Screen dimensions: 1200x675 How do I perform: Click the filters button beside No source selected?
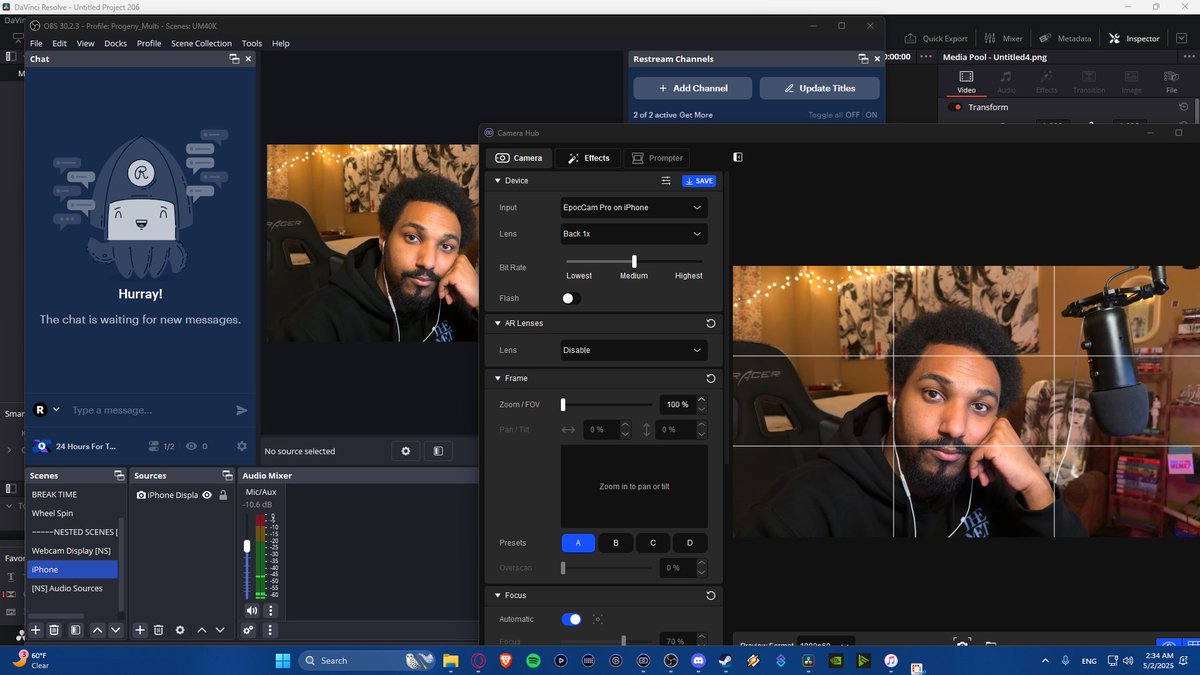pyautogui.click(x=438, y=451)
